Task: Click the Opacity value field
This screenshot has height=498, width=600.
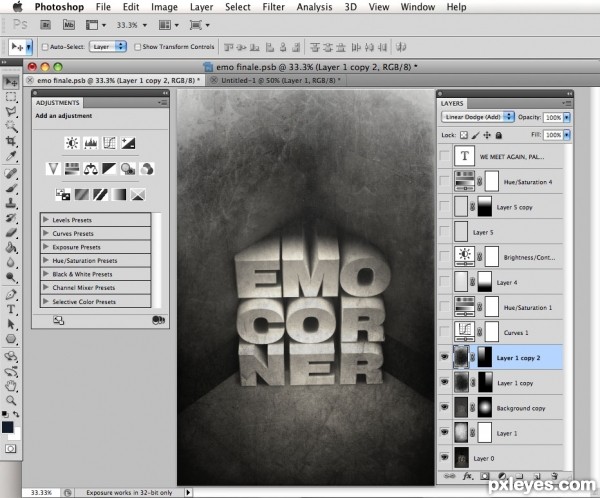Action: [553, 117]
